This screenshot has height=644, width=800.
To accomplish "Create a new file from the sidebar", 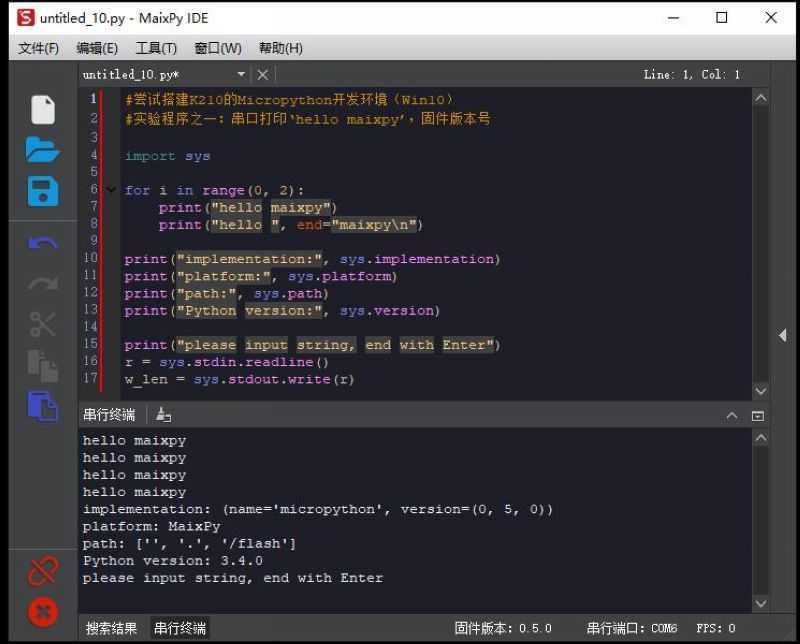I will 43,110.
